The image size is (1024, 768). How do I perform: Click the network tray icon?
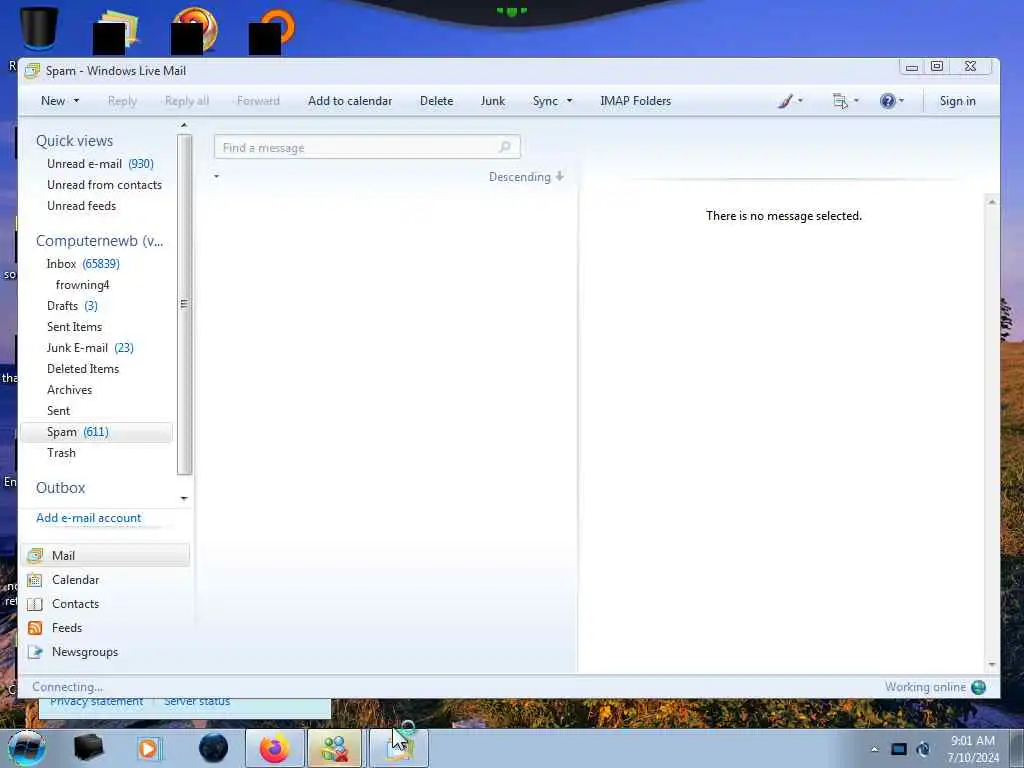(x=899, y=749)
